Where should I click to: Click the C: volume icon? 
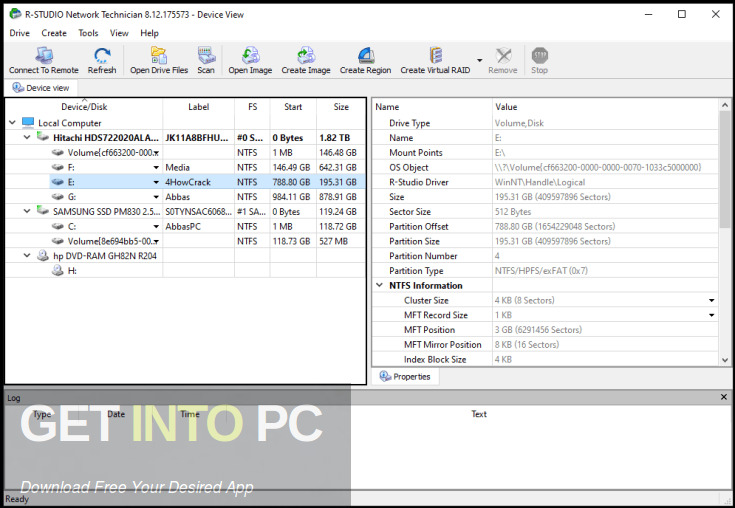coord(57,226)
